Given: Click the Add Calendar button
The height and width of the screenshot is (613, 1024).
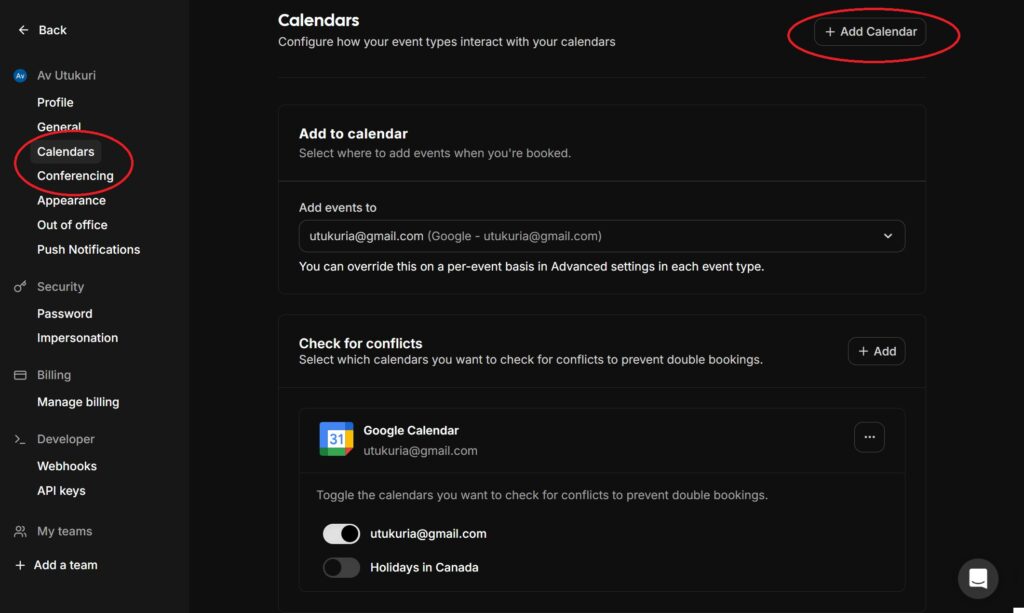Looking at the screenshot, I should (x=870, y=32).
